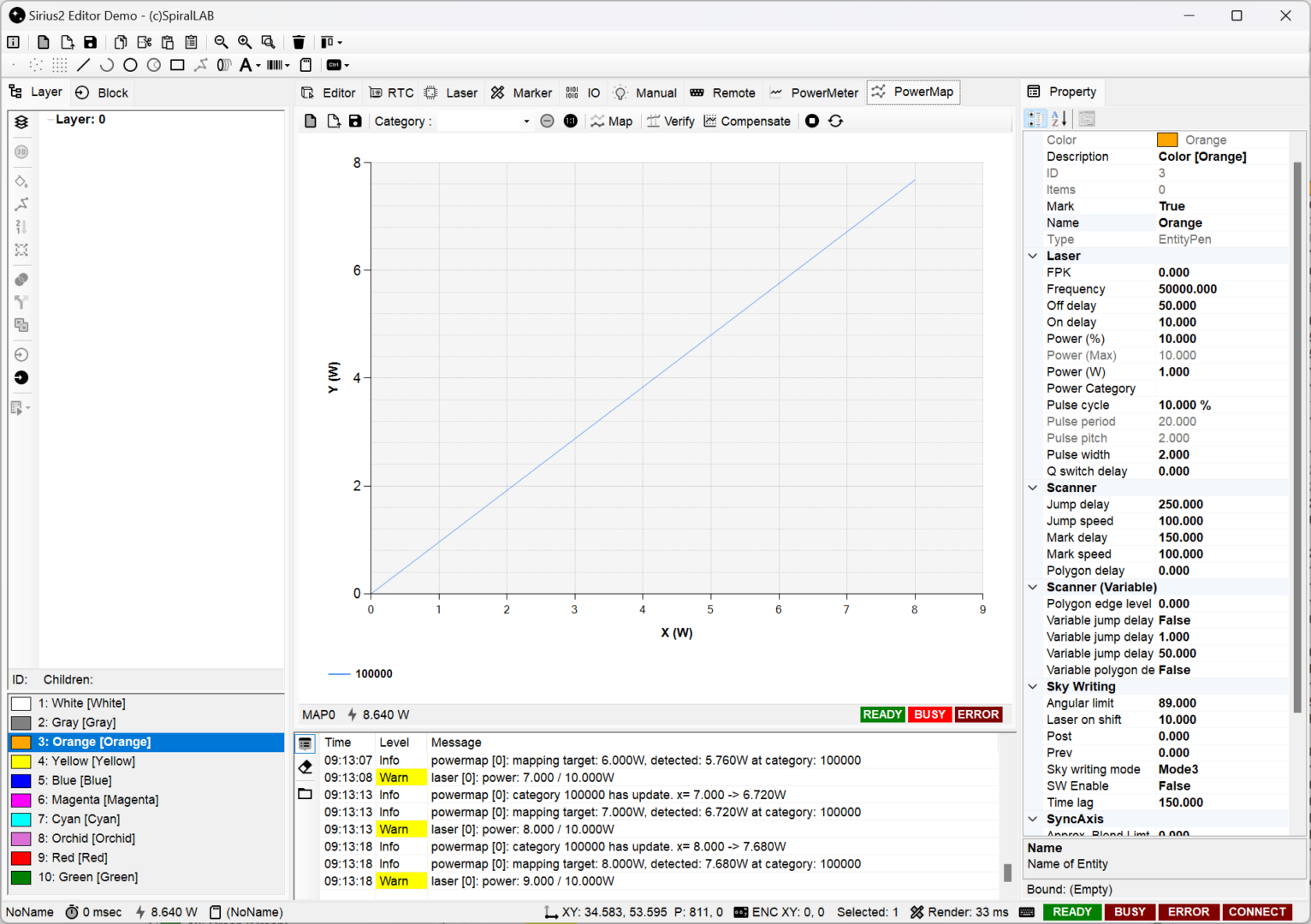Toggle categorized view in Property panel

click(1035, 119)
